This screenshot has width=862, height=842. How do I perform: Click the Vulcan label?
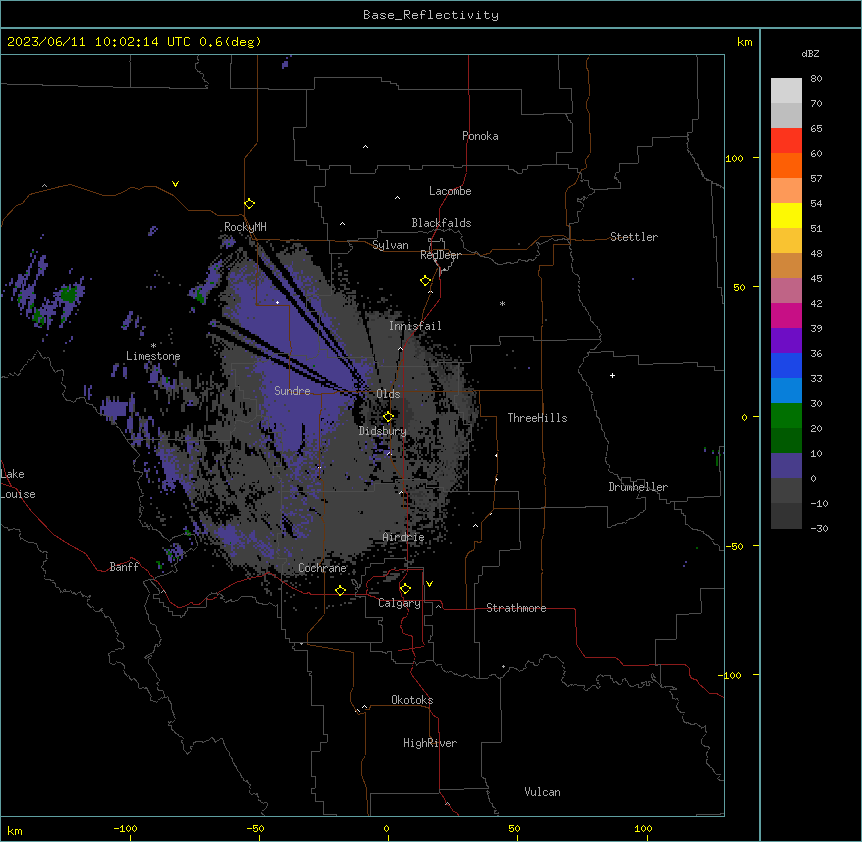tap(543, 792)
